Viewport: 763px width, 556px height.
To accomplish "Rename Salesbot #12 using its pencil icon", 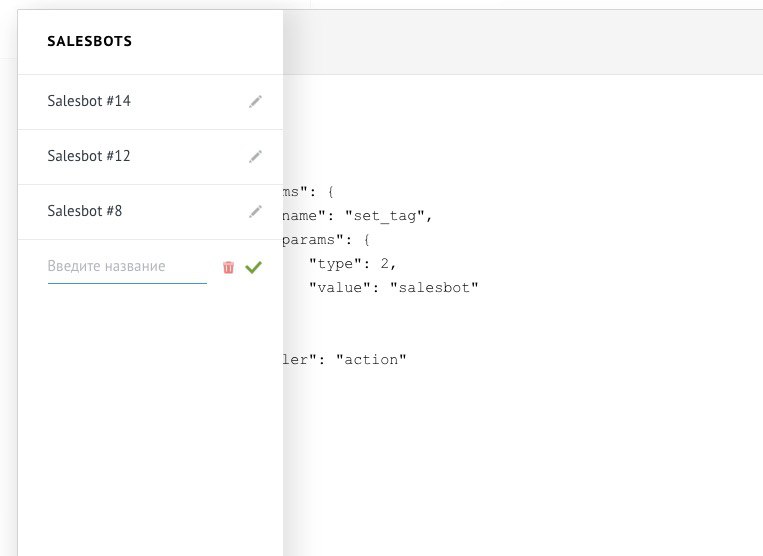I will tap(255, 156).
